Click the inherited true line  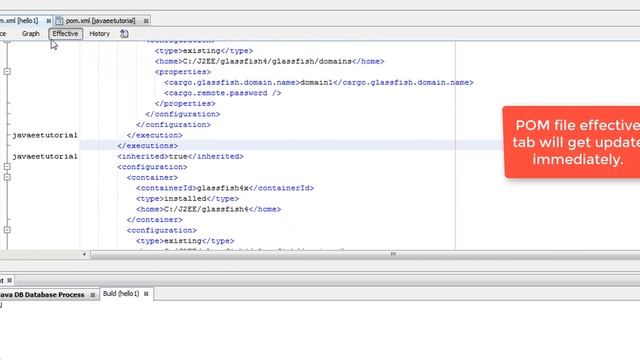pyautogui.click(x=180, y=156)
